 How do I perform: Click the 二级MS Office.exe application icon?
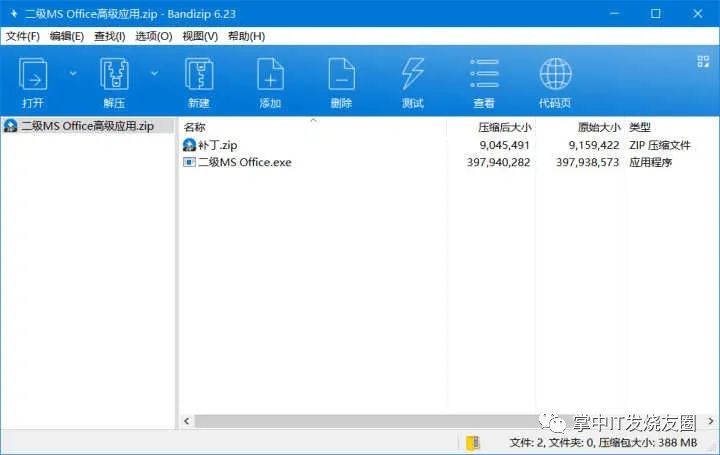[189, 162]
